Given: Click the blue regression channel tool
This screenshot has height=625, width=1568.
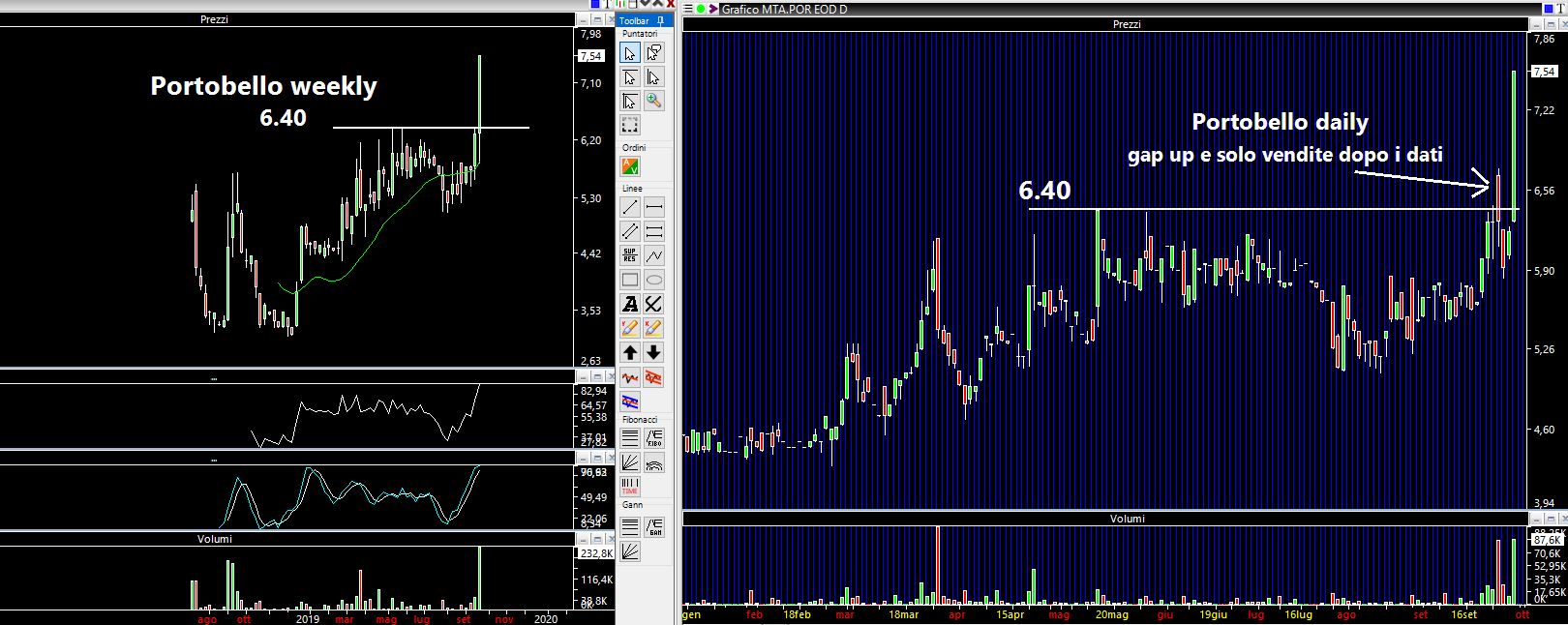Looking at the screenshot, I should 630,402.
